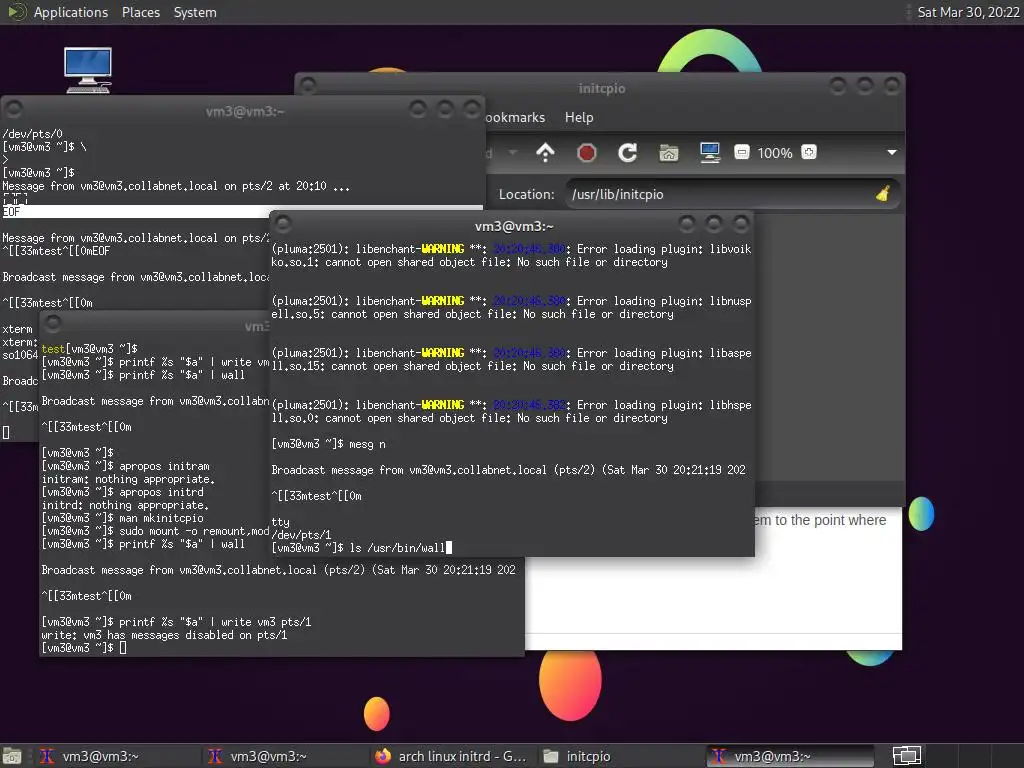Open the Computer desktop icon
The image size is (1024, 768).
(88, 70)
